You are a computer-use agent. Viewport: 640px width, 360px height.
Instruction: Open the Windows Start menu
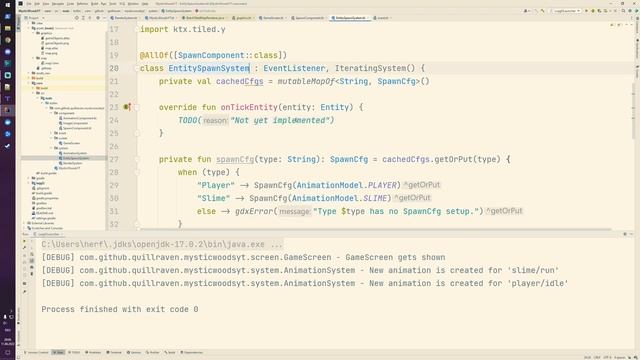pos(7,5)
